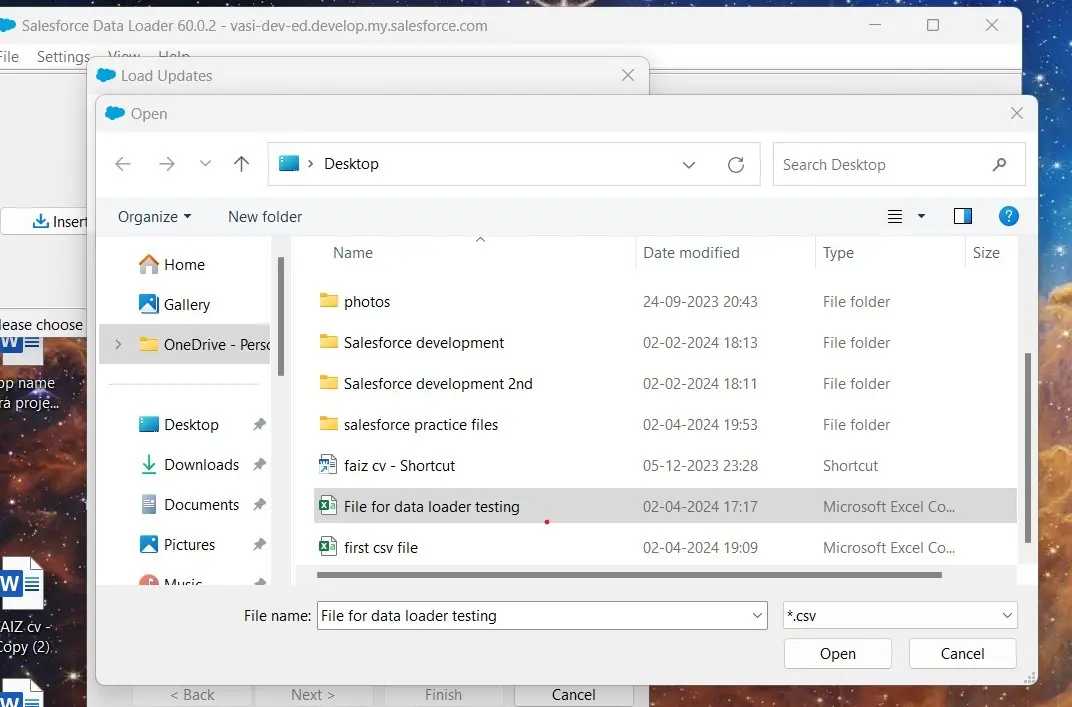Open the Organize menu
Image resolution: width=1072 pixels, height=707 pixels.
pos(154,217)
